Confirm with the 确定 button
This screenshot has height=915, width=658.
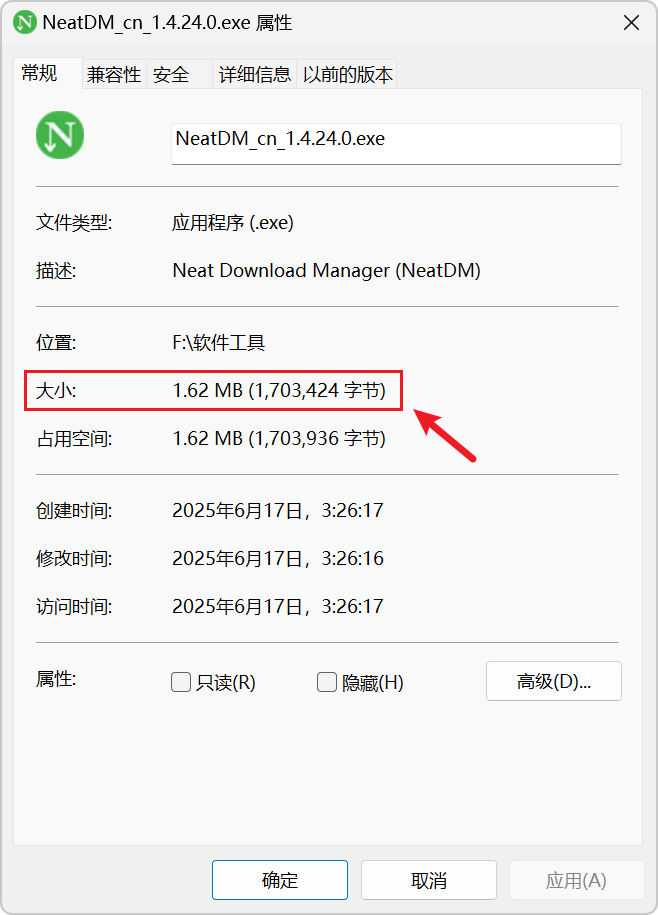point(280,880)
